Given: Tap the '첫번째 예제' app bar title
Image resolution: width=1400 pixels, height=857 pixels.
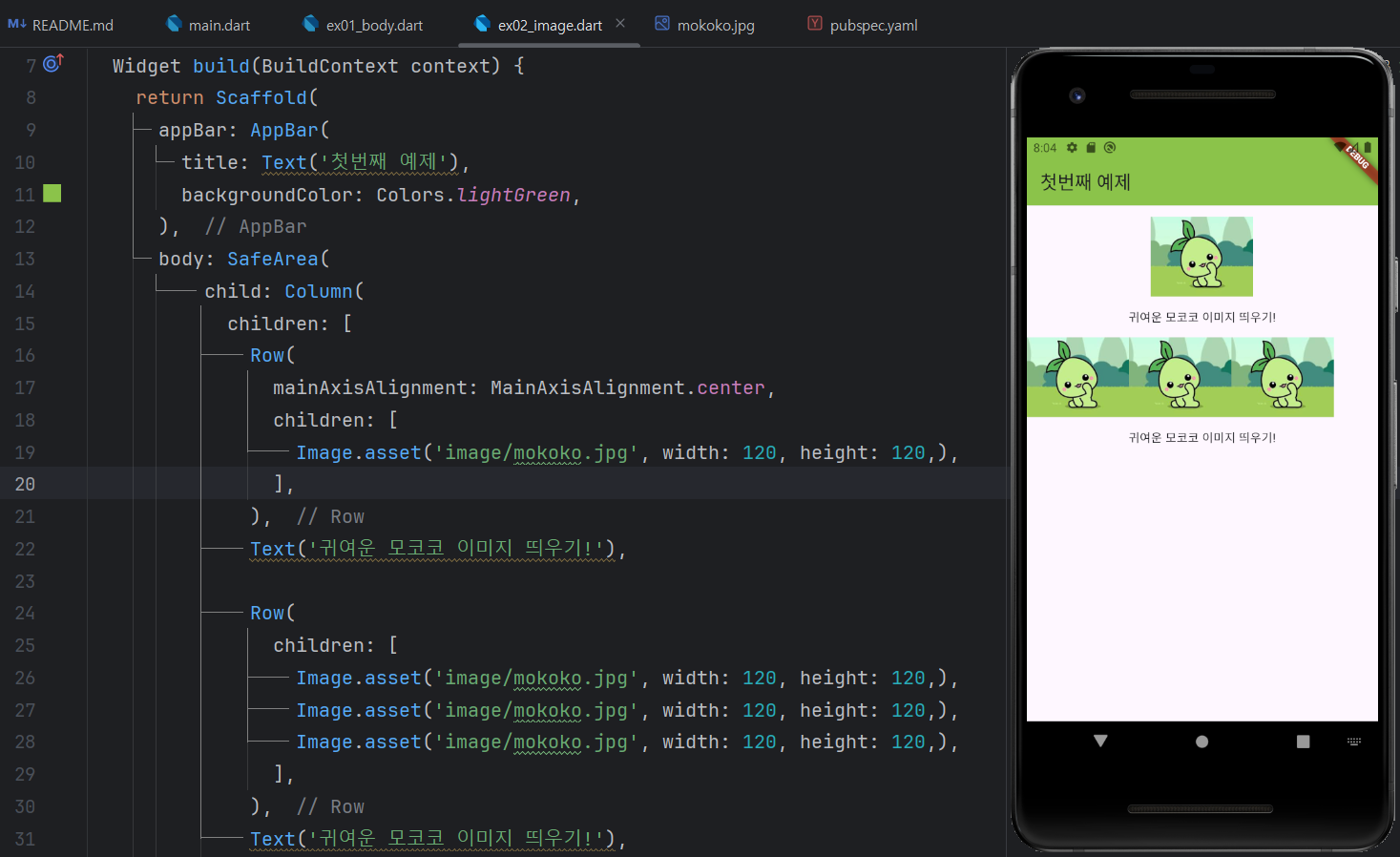Looking at the screenshot, I should pyautogui.click(x=1085, y=181).
